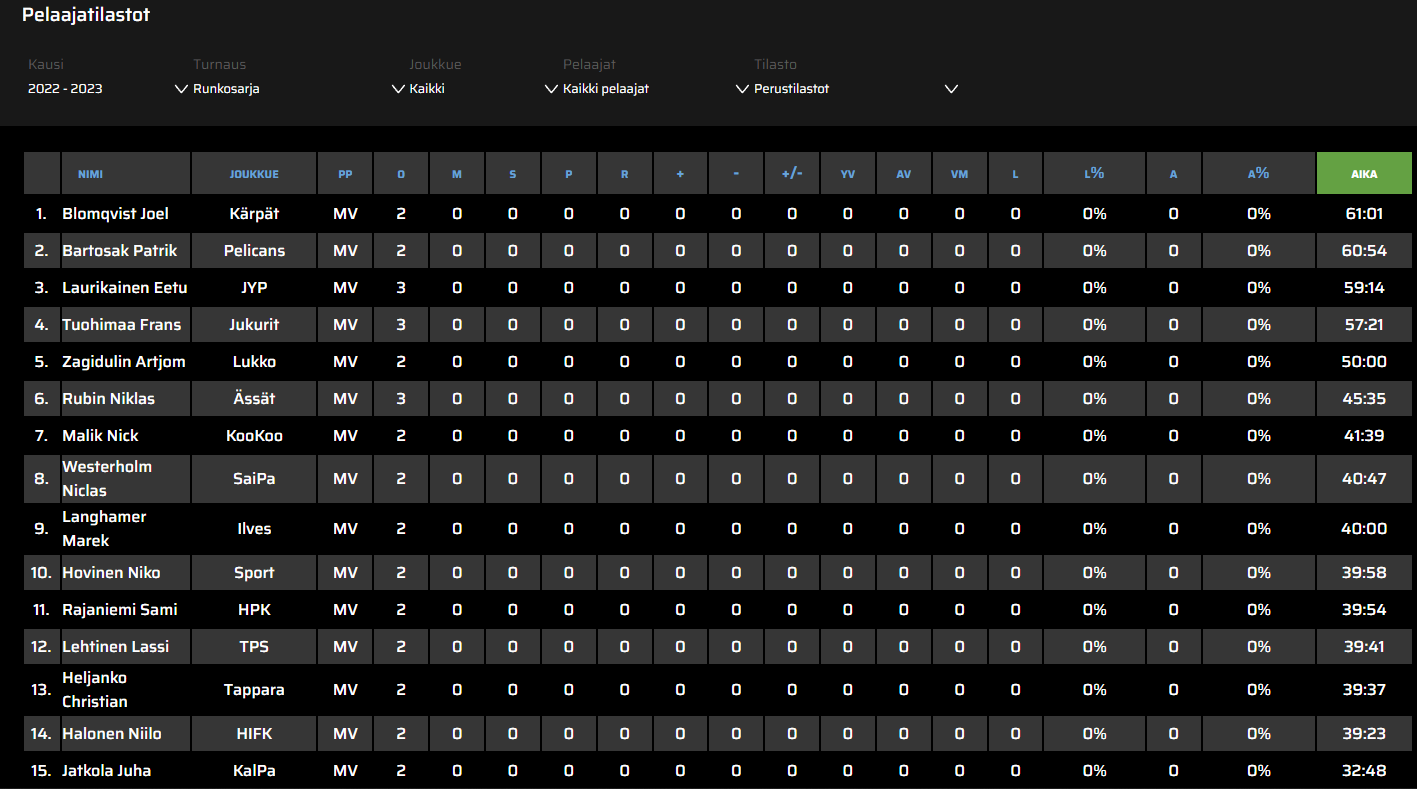The height and width of the screenshot is (789, 1417).
Task: Click team name HIFK
Action: coord(254,734)
